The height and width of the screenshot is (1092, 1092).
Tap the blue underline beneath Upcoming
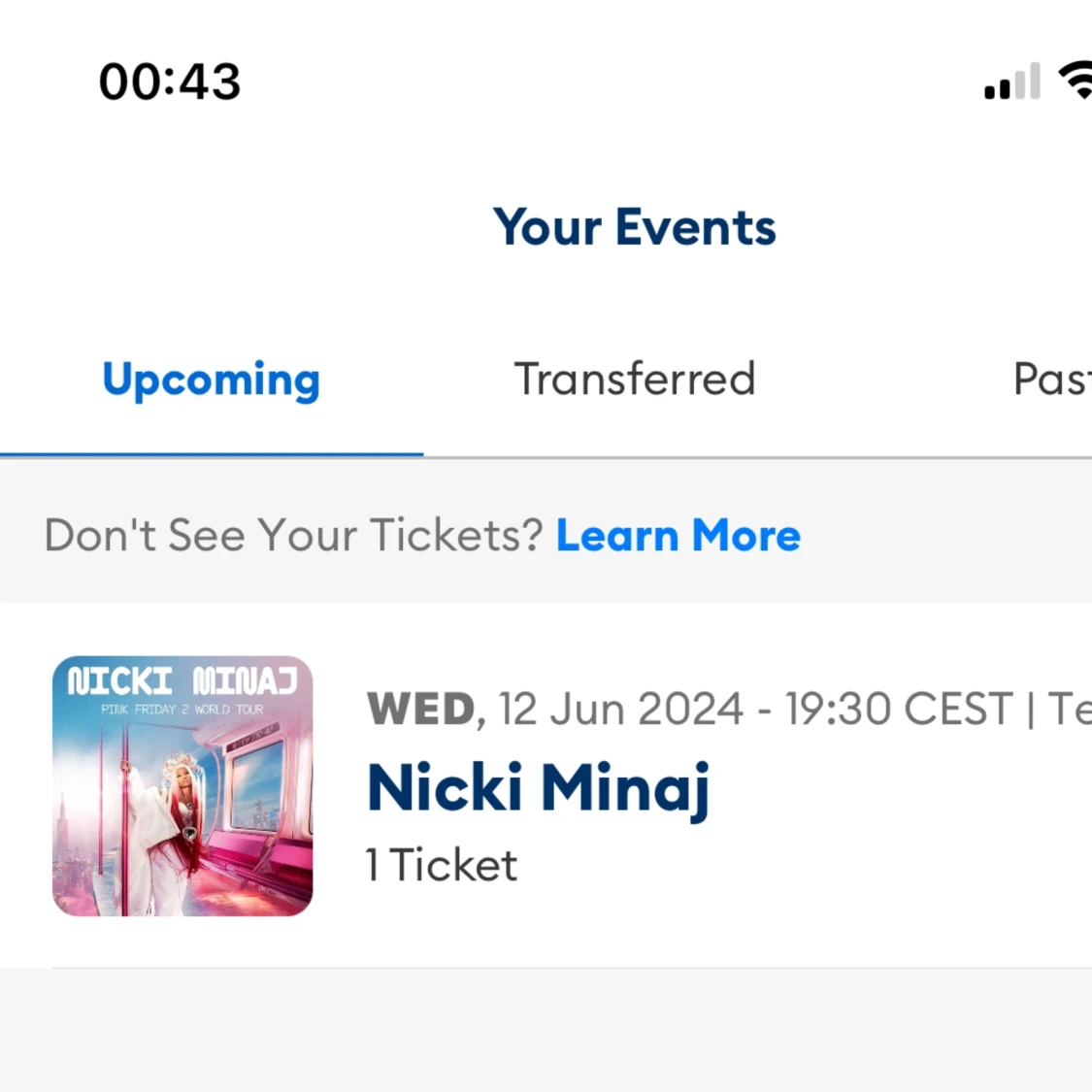click(x=212, y=454)
